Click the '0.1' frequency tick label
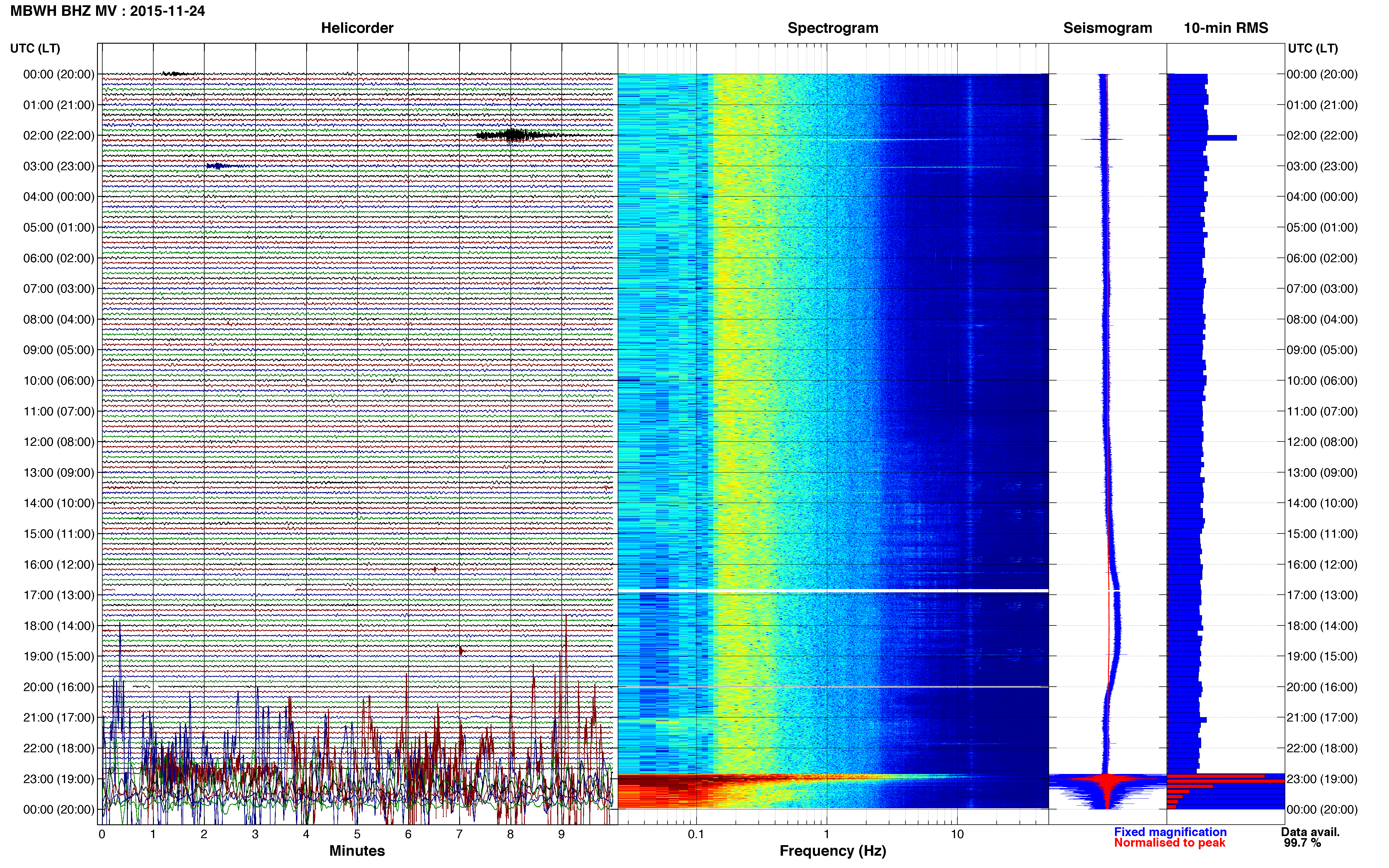Viewport: 1389px width, 868px height. 696,834
